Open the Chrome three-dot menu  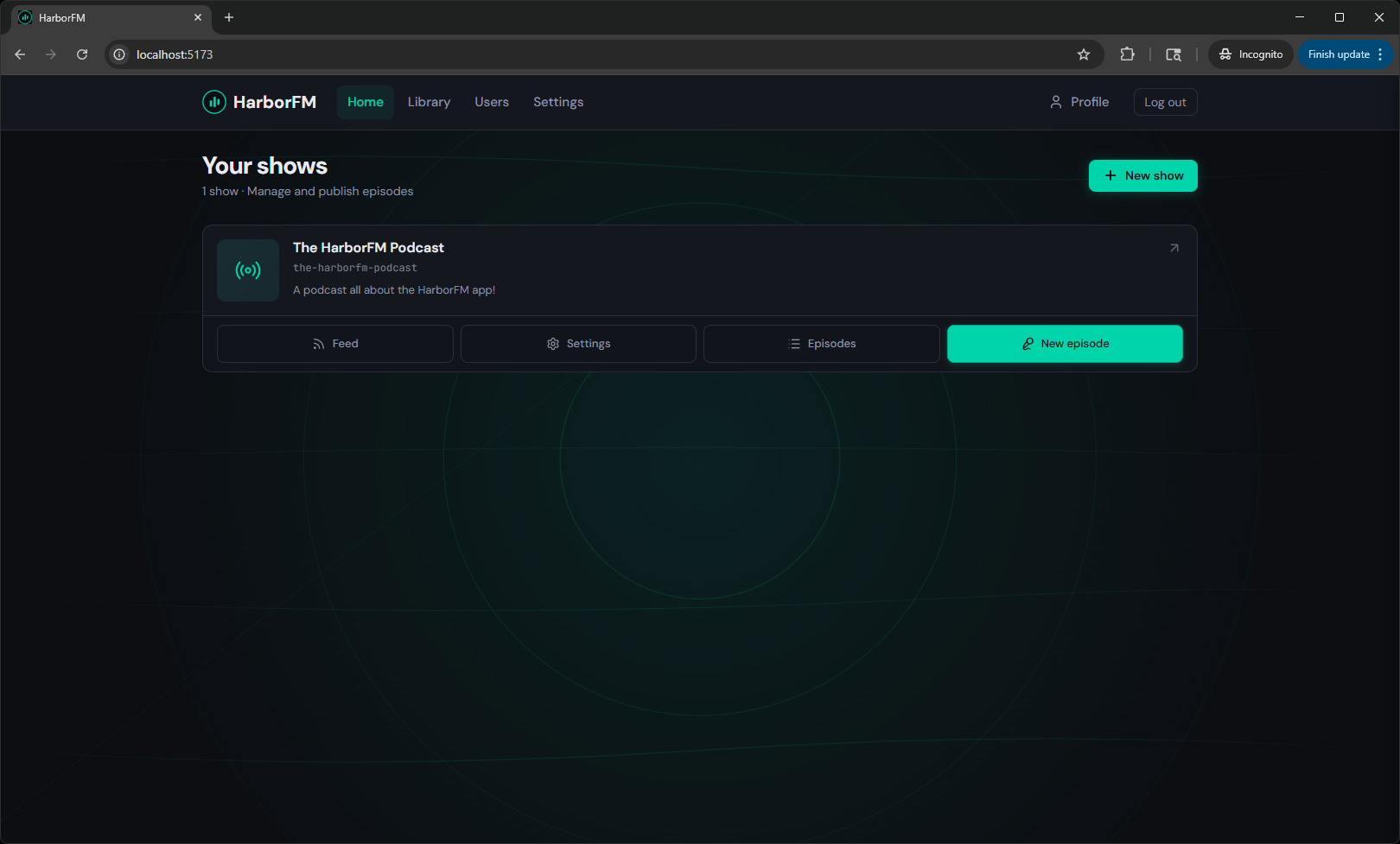[1381, 54]
